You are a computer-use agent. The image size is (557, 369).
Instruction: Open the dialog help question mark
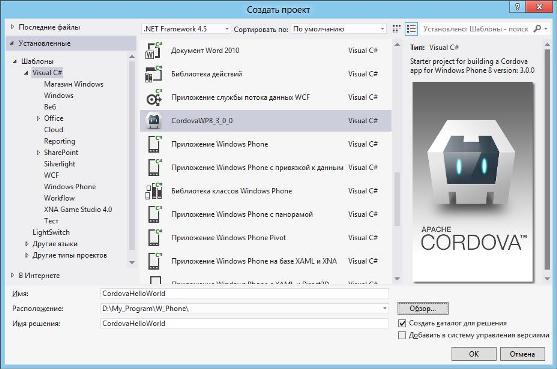point(518,7)
